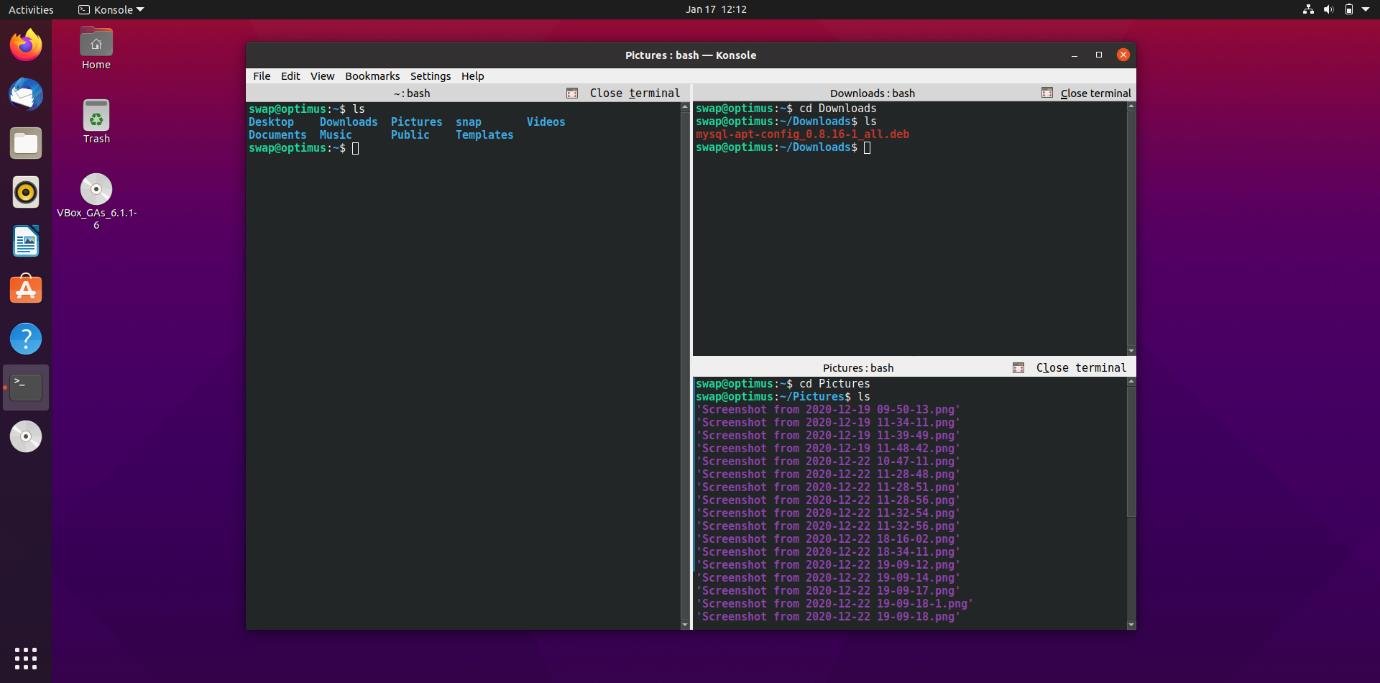
Task: Click the Show Applications grid icon
Action: (x=26, y=657)
